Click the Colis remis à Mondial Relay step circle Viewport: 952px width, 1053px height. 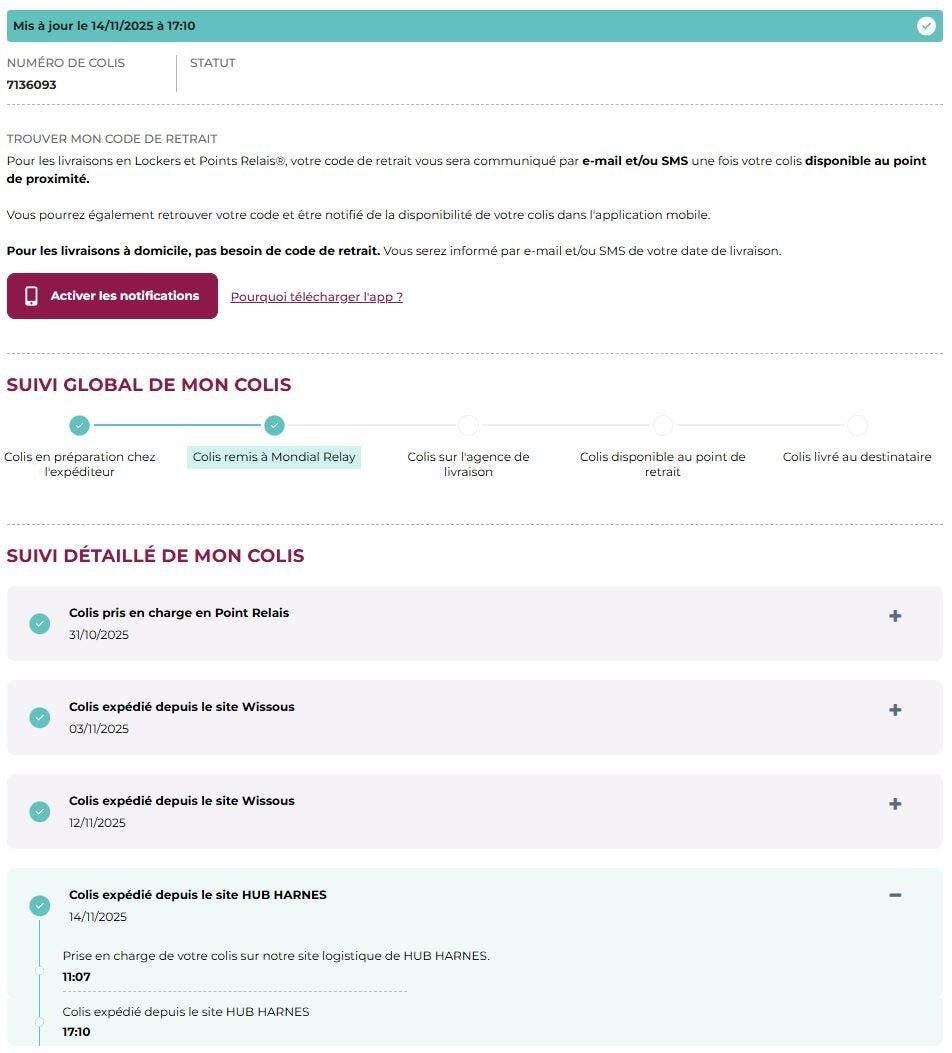274,426
